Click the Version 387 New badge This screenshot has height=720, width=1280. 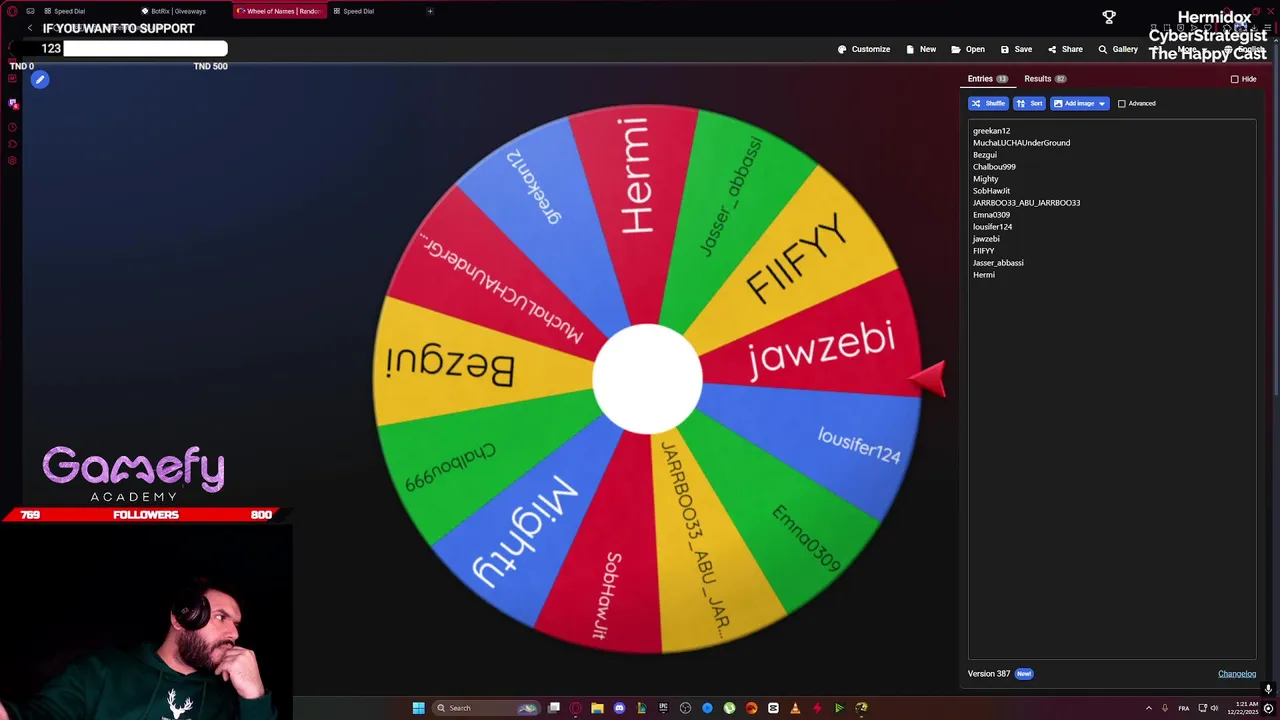1024,674
